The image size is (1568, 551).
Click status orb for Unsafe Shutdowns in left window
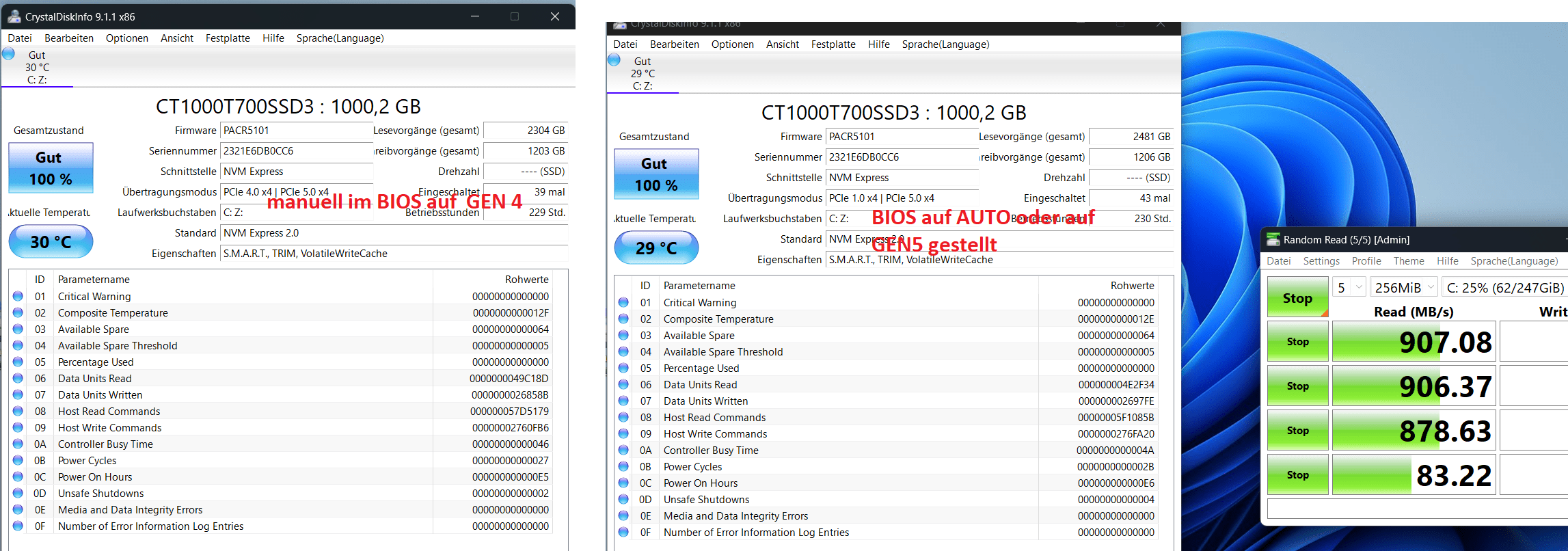(18, 493)
